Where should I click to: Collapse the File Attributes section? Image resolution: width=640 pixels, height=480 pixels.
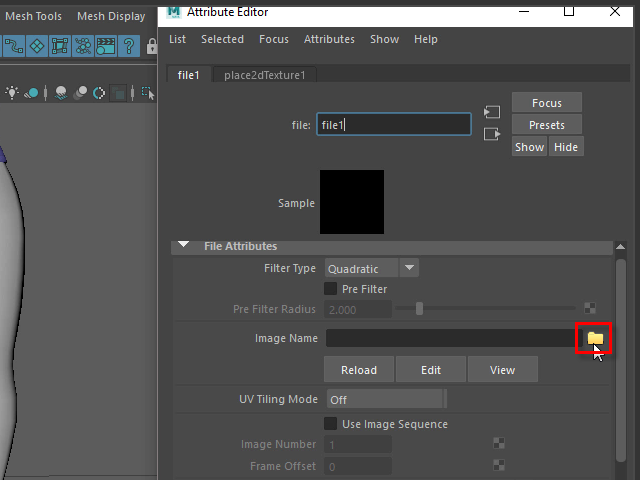(x=183, y=246)
